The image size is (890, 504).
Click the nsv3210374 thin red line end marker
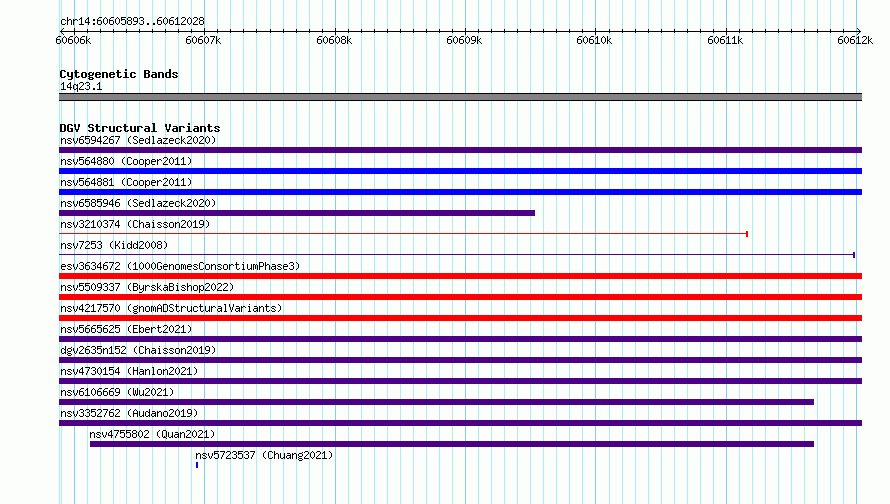click(747, 234)
